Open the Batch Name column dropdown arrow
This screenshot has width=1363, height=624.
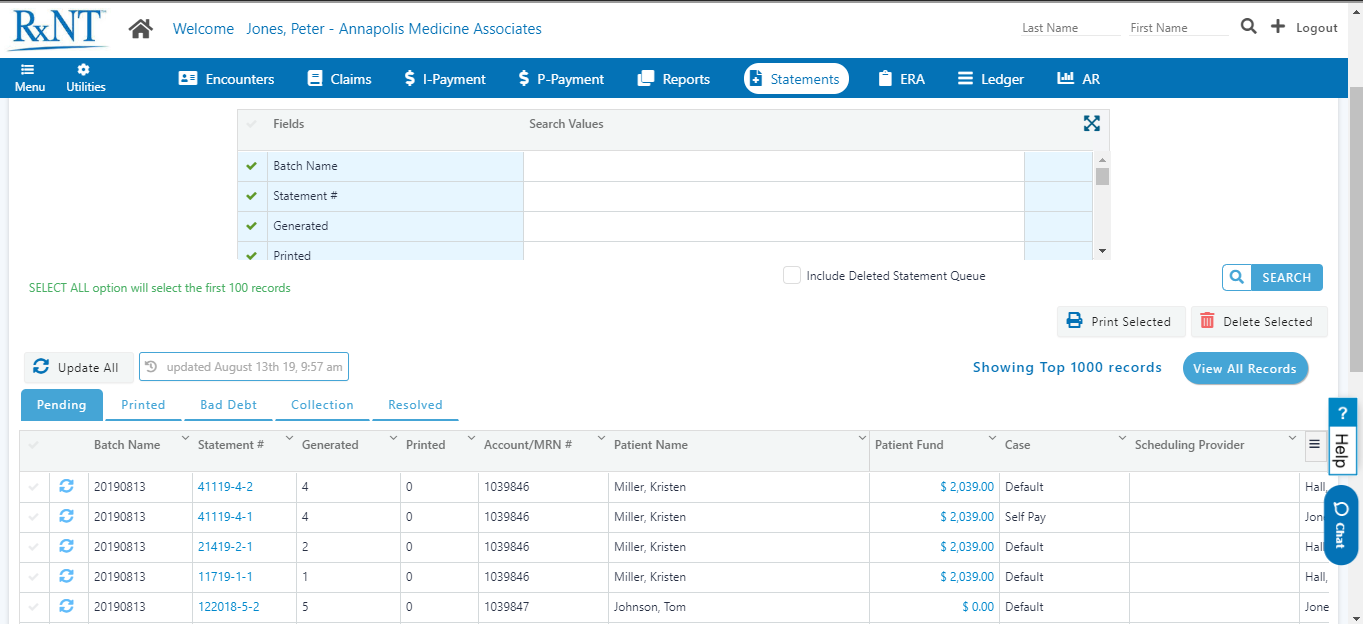pyautogui.click(x=185, y=439)
